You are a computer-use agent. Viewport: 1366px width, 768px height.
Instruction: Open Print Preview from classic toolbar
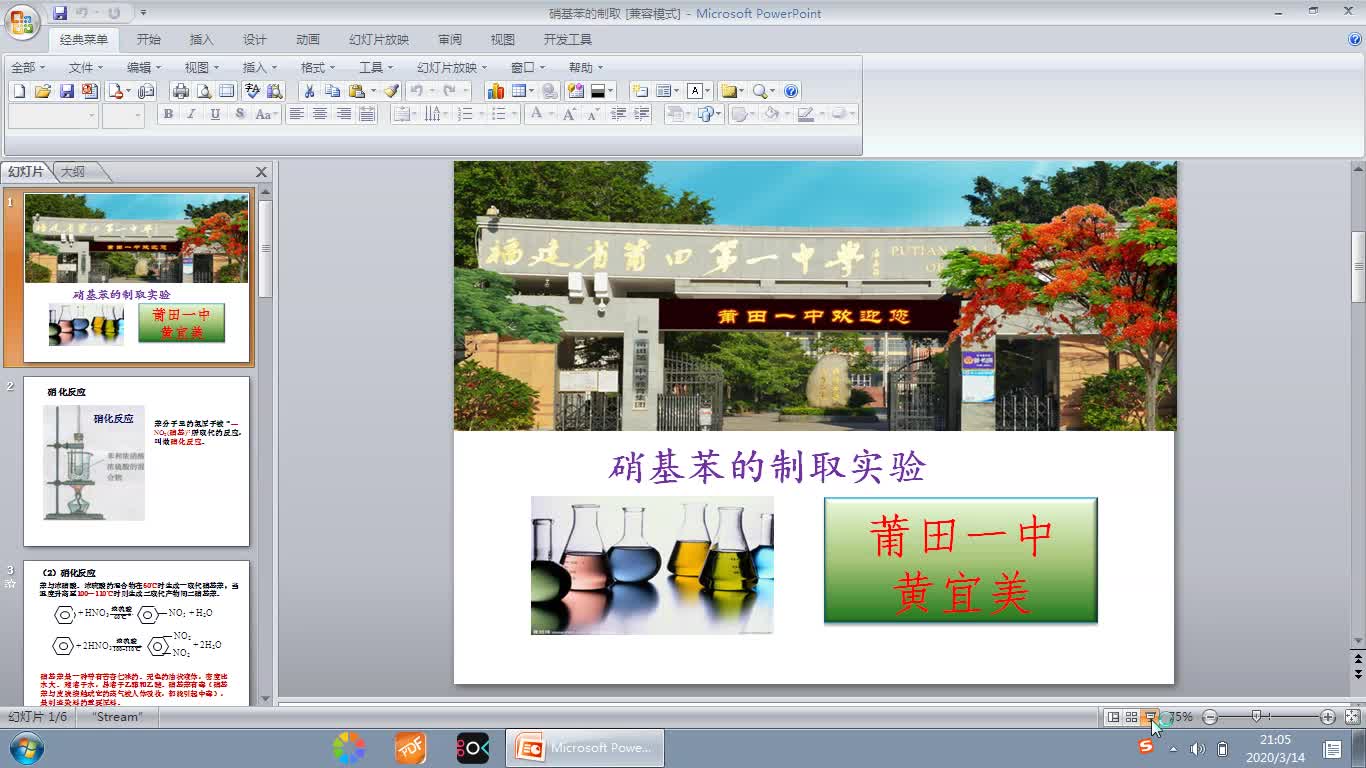coord(204,91)
